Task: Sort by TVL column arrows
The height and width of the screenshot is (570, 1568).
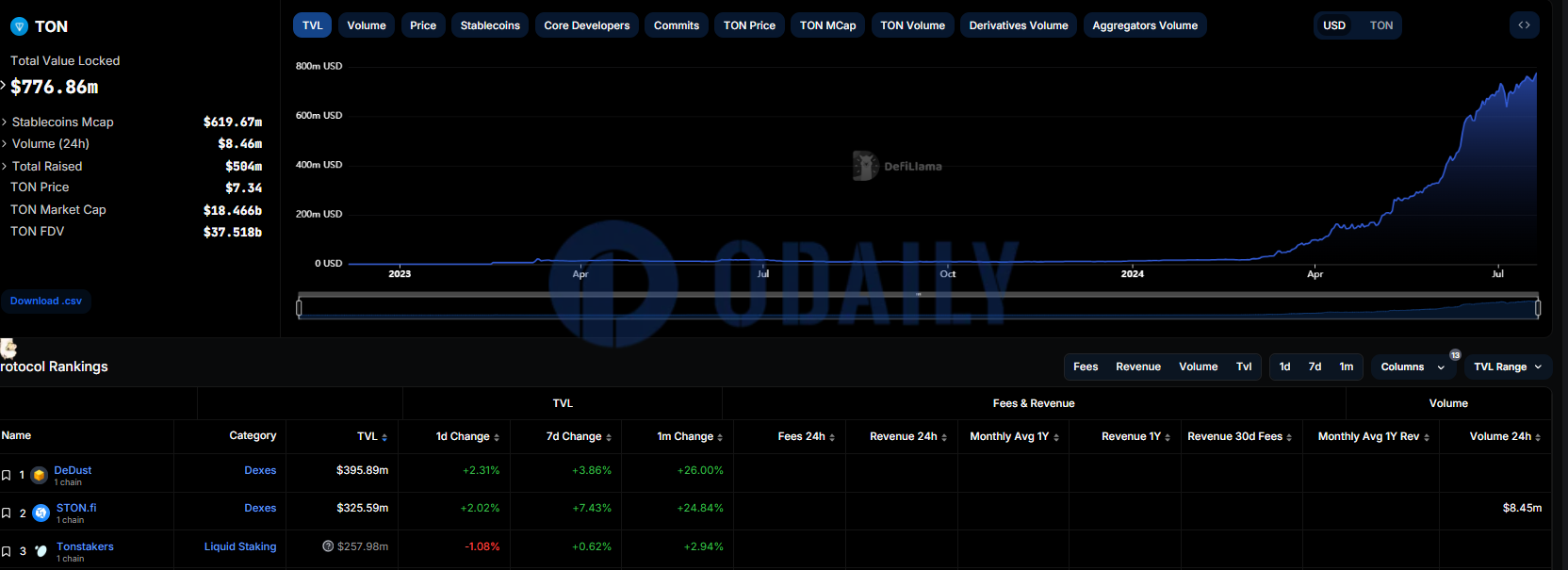Action: click(x=384, y=437)
